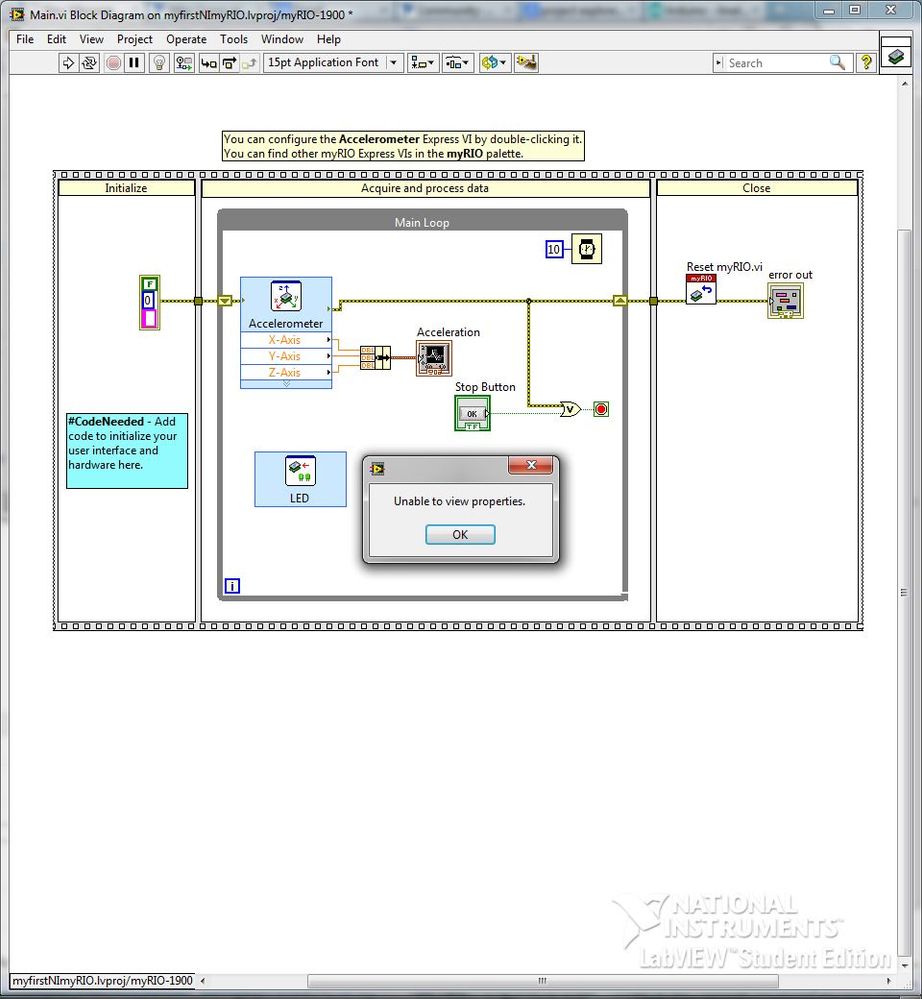The height and width of the screenshot is (999, 922).
Task: Click the Search input field
Action: tap(776, 63)
